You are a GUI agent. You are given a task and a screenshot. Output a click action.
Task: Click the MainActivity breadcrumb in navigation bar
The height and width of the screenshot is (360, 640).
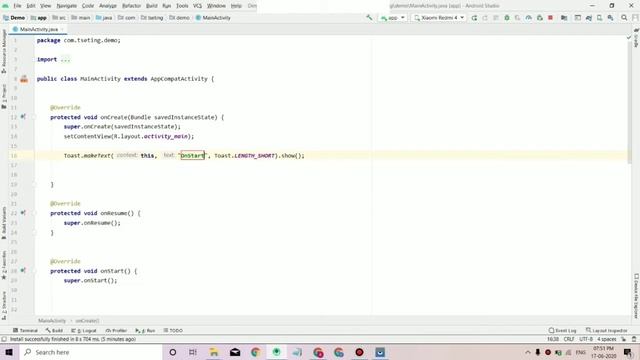pyautogui.click(x=213, y=18)
